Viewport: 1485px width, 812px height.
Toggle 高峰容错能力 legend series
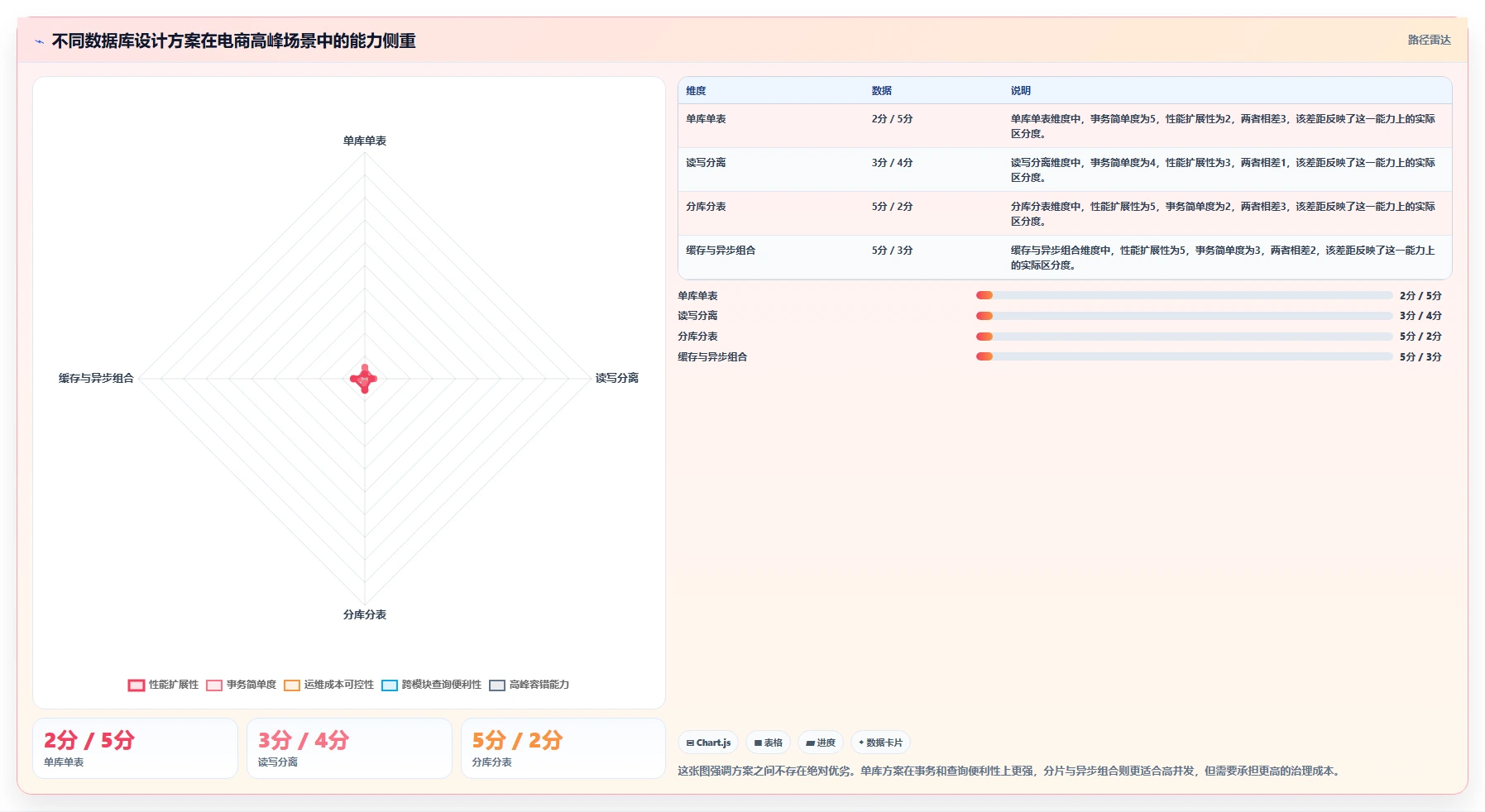(529, 685)
